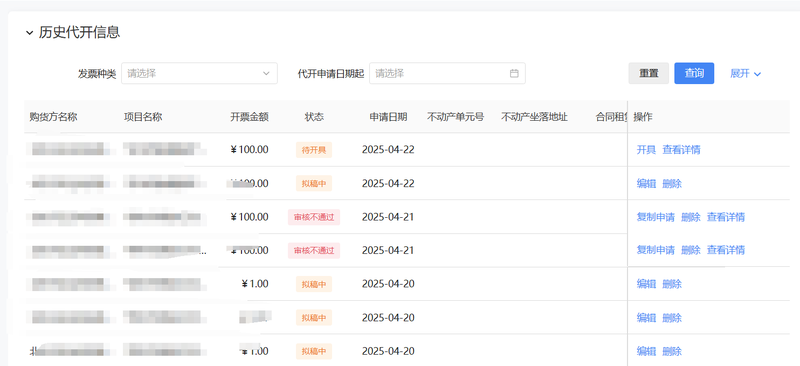Click 删除 in the last visible row

672,351
